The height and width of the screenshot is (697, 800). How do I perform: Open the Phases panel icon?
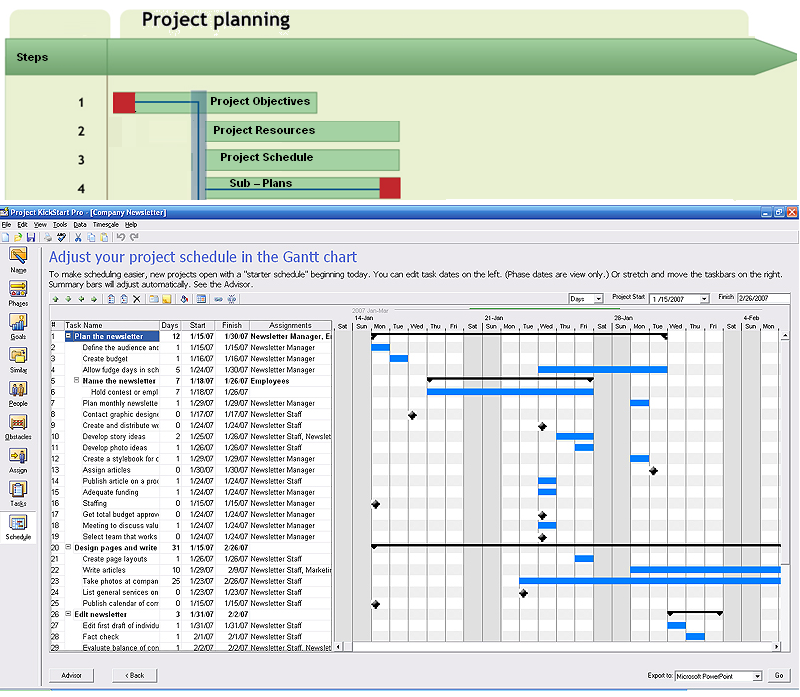click(17, 290)
